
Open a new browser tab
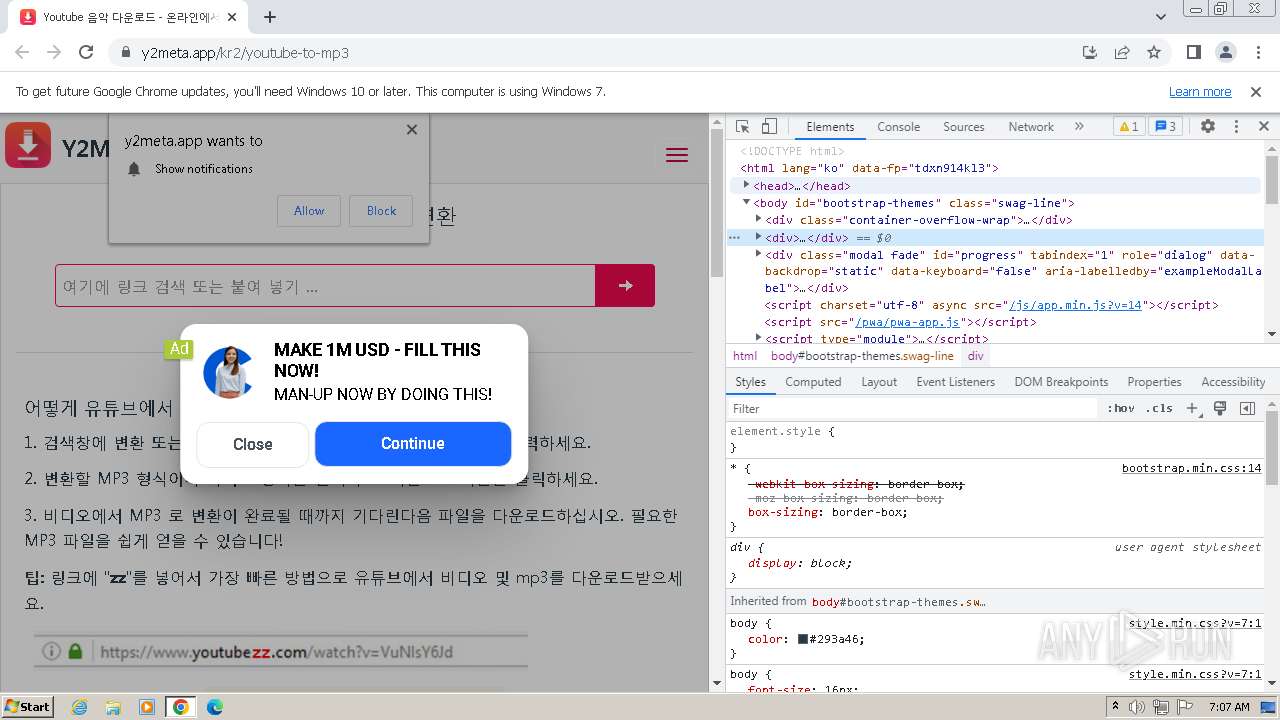pos(270,17)
